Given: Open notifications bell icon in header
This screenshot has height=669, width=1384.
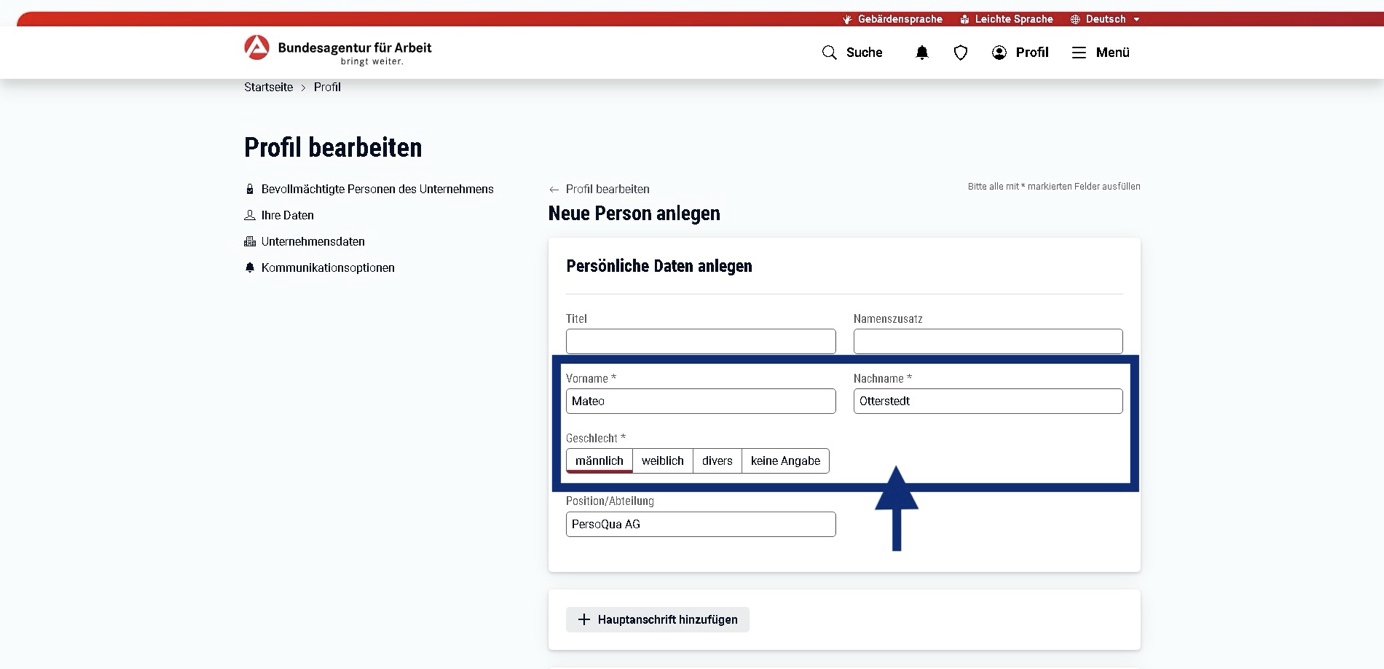Looking at the screenshot, I should (x=922, y=53).
